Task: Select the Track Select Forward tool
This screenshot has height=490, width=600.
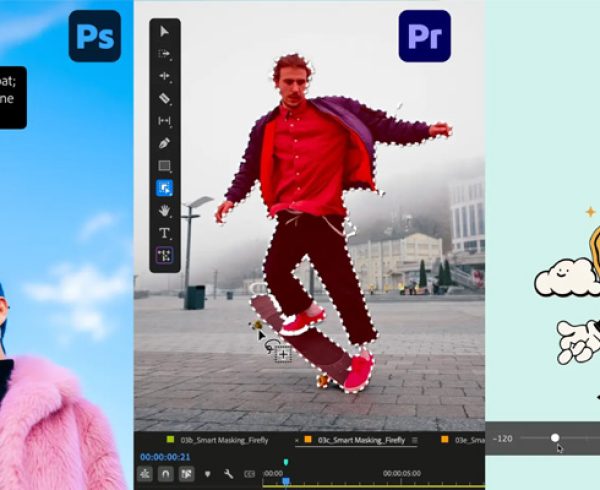Action: click(x=165, y=54)
